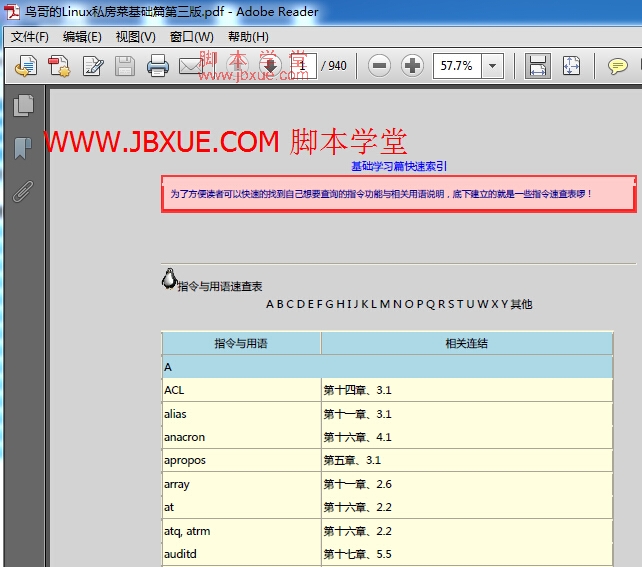642x567 pixels.
Task: Open the bookmarks side panel
Action: pos(23,148)
